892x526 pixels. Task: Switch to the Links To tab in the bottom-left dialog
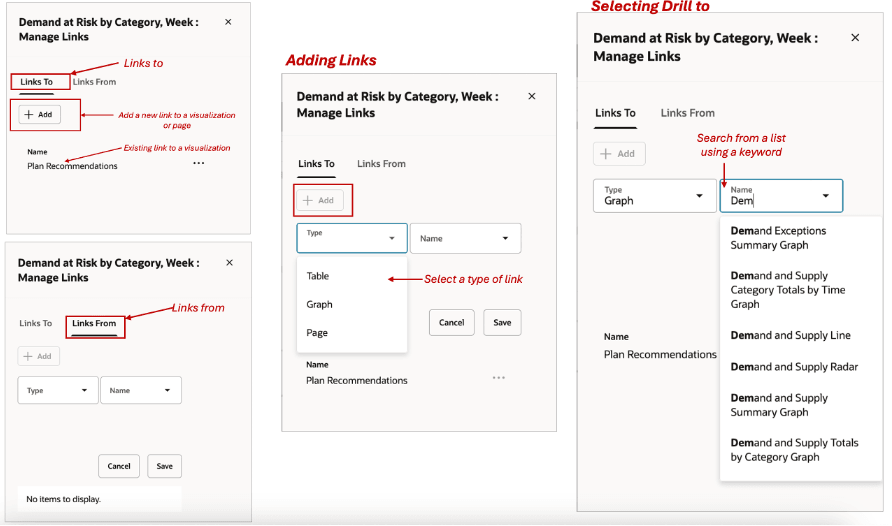(35, 323)
